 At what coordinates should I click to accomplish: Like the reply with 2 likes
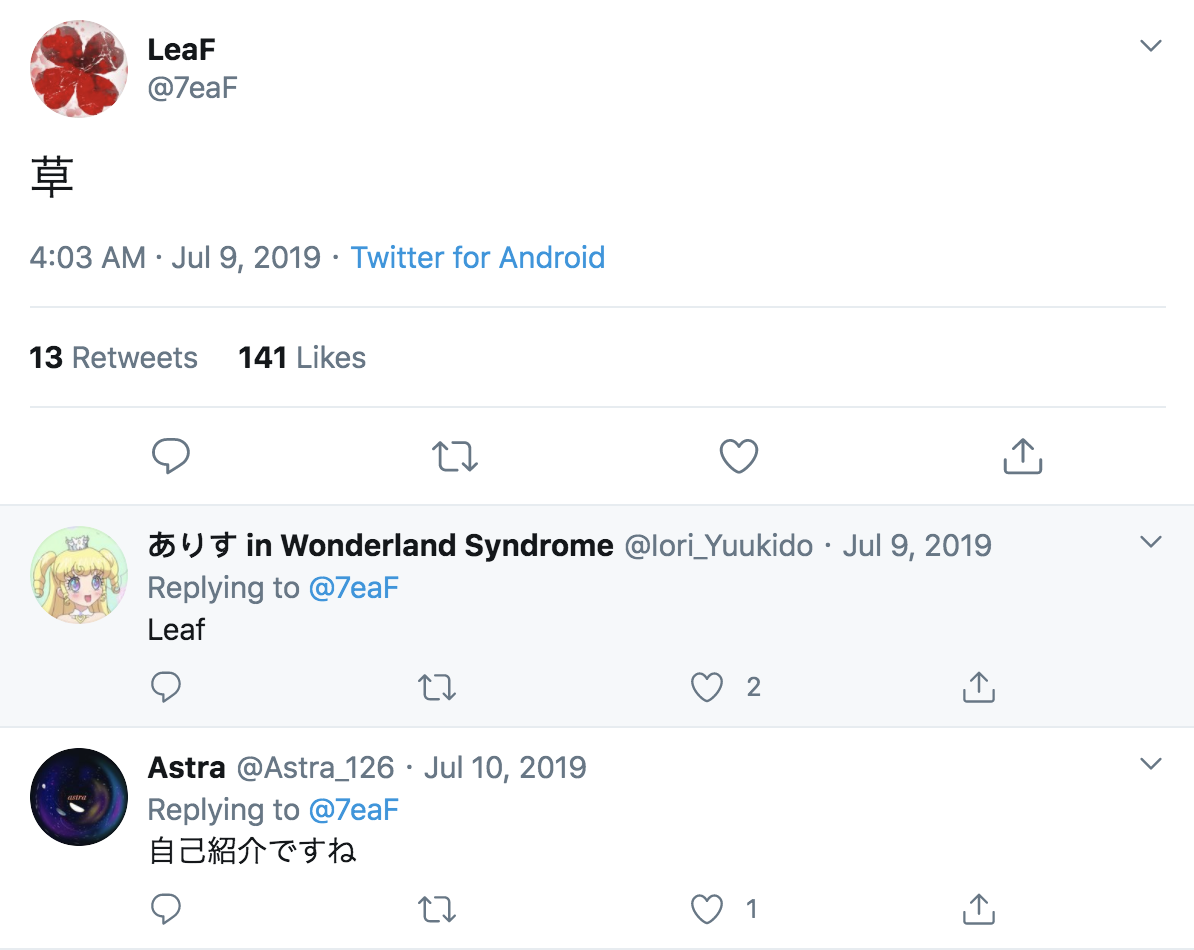click(707, 687)
